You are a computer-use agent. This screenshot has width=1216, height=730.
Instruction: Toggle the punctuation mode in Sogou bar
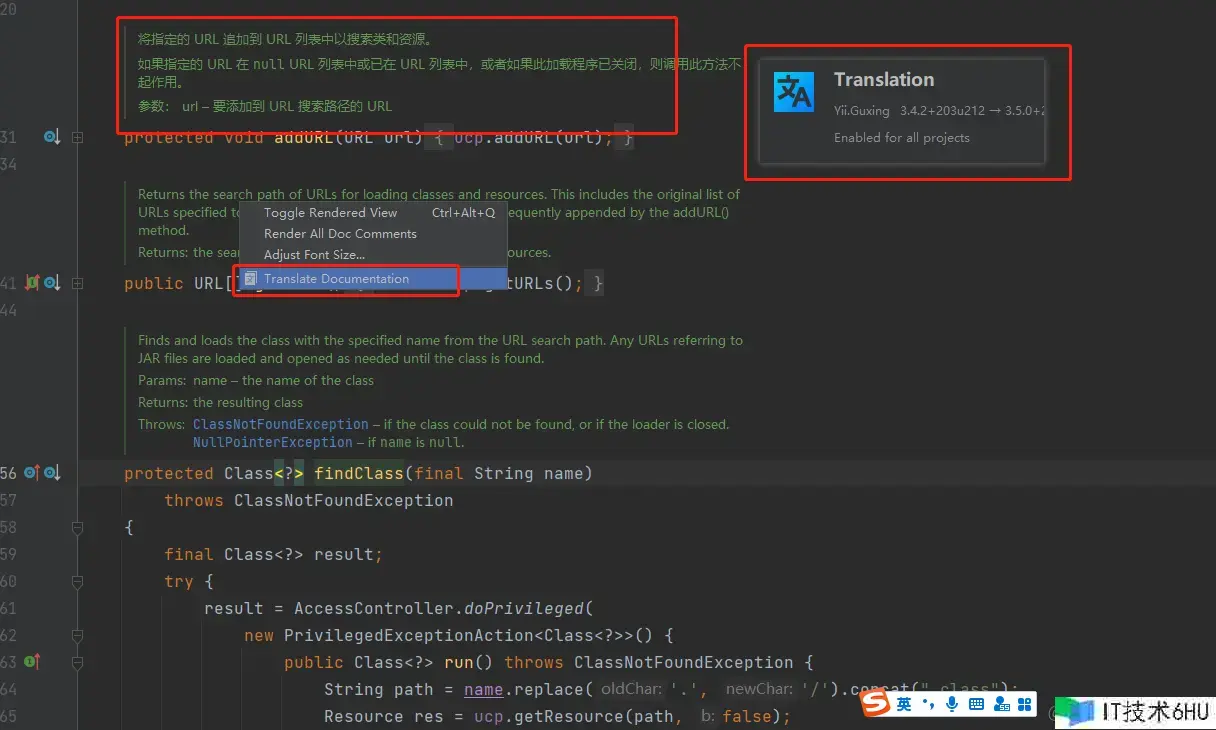[928, 705]
